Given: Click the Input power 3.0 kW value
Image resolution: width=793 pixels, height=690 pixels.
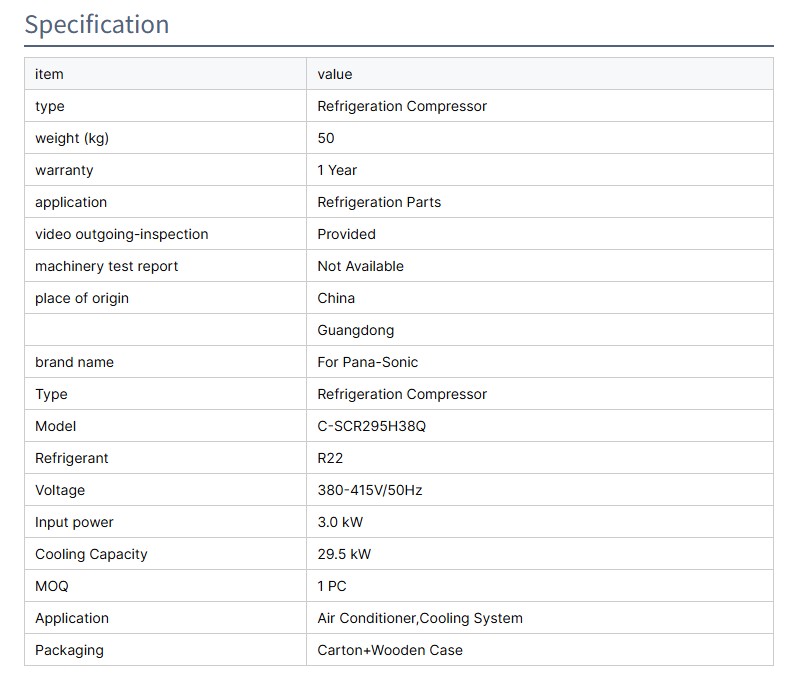Looking at the screenshot, I should (x=341, y=522).
